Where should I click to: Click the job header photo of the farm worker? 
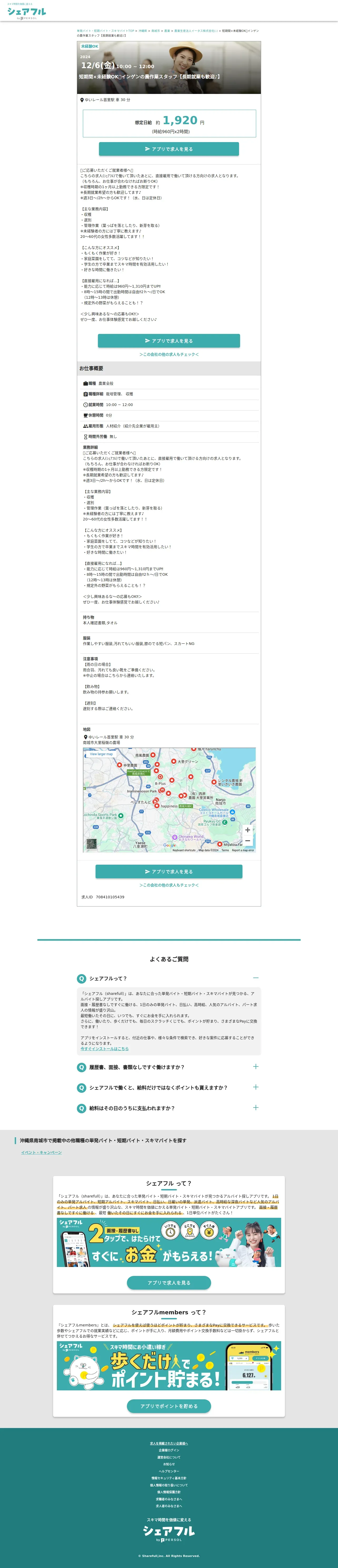click(x=169, y=68)
